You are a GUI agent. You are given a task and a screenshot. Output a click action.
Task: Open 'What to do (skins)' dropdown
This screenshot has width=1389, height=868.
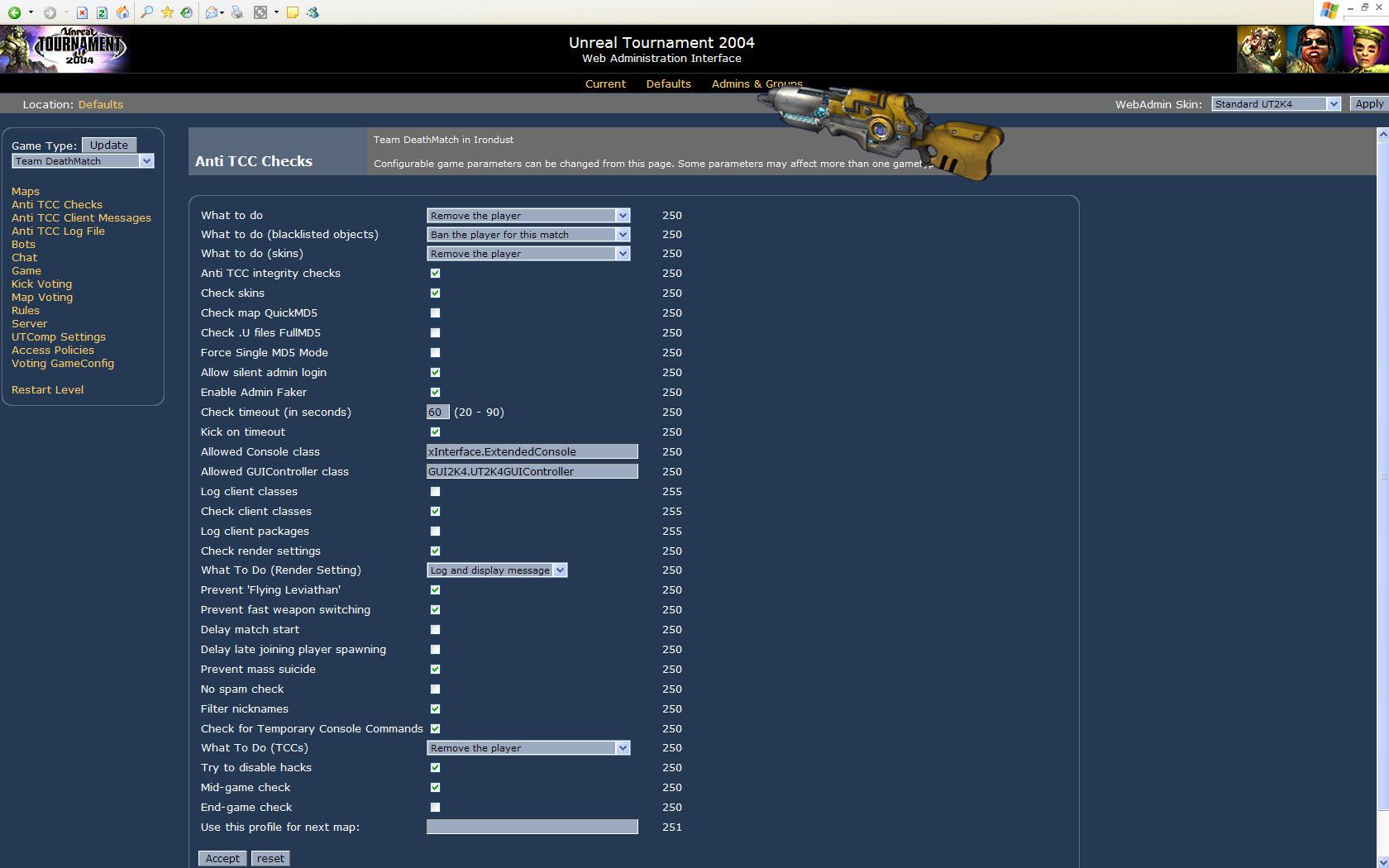click(528, 254)
